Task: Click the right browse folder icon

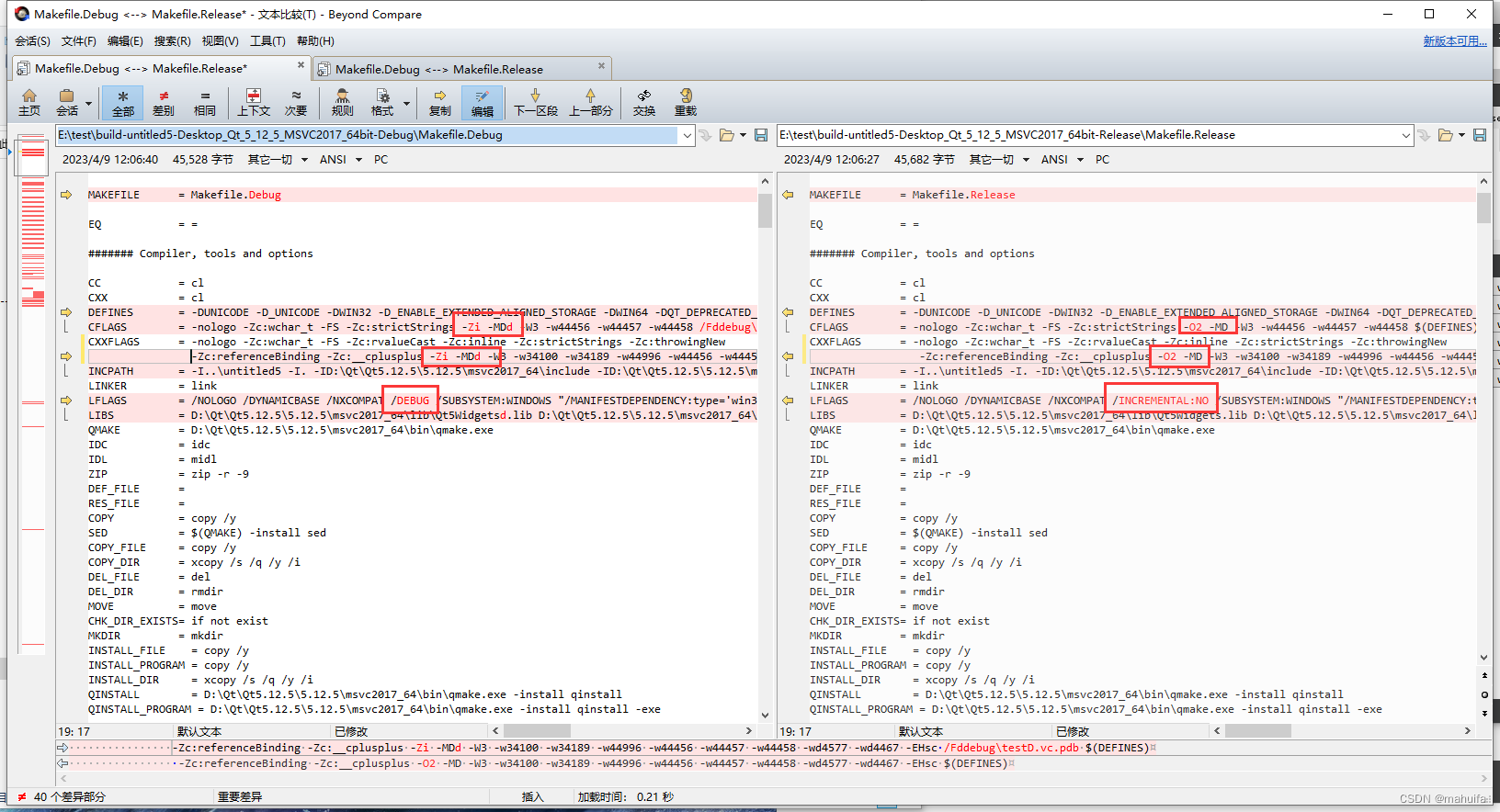Action: [x=1446, y=135]
